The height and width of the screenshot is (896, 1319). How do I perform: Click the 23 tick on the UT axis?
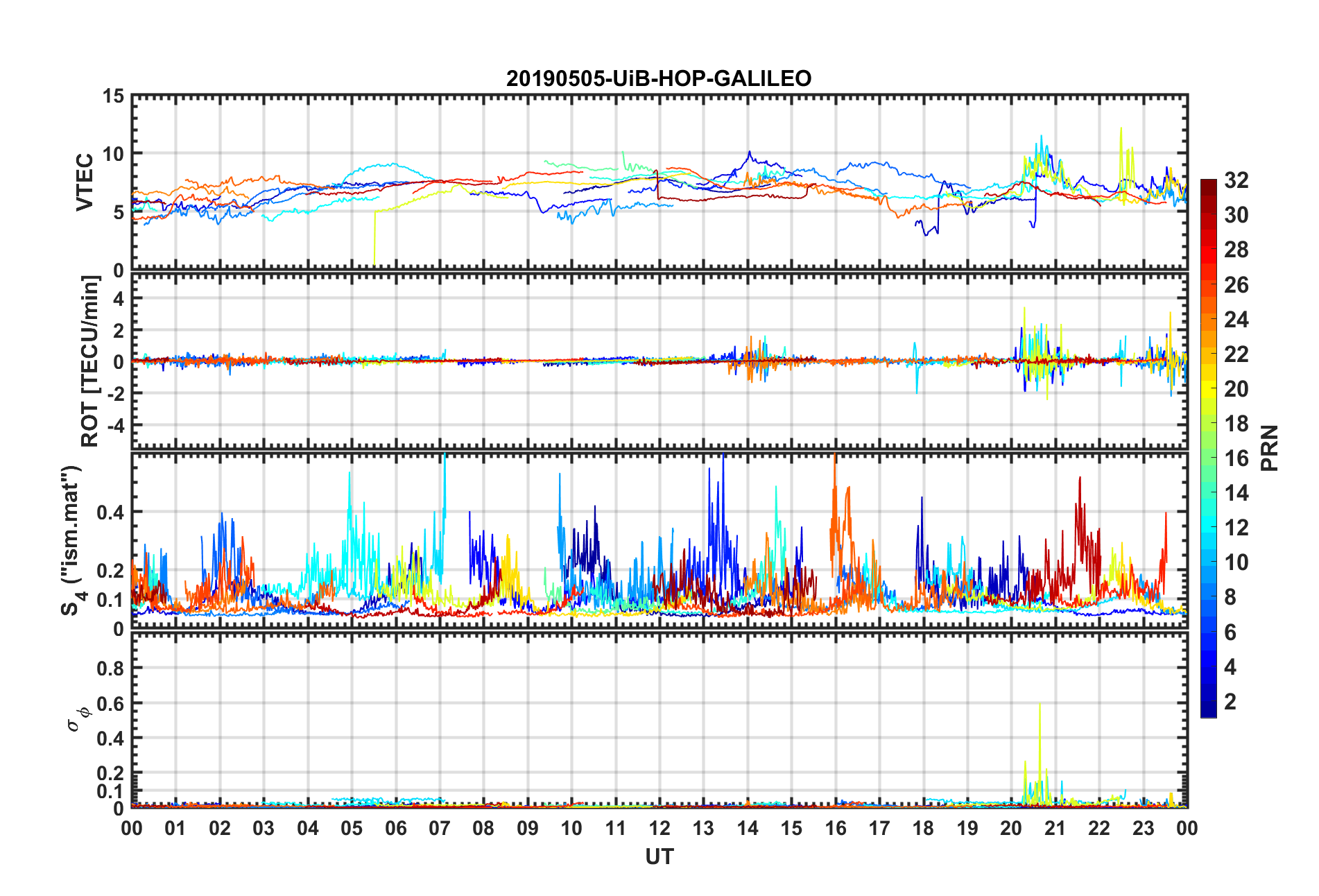1144,828
